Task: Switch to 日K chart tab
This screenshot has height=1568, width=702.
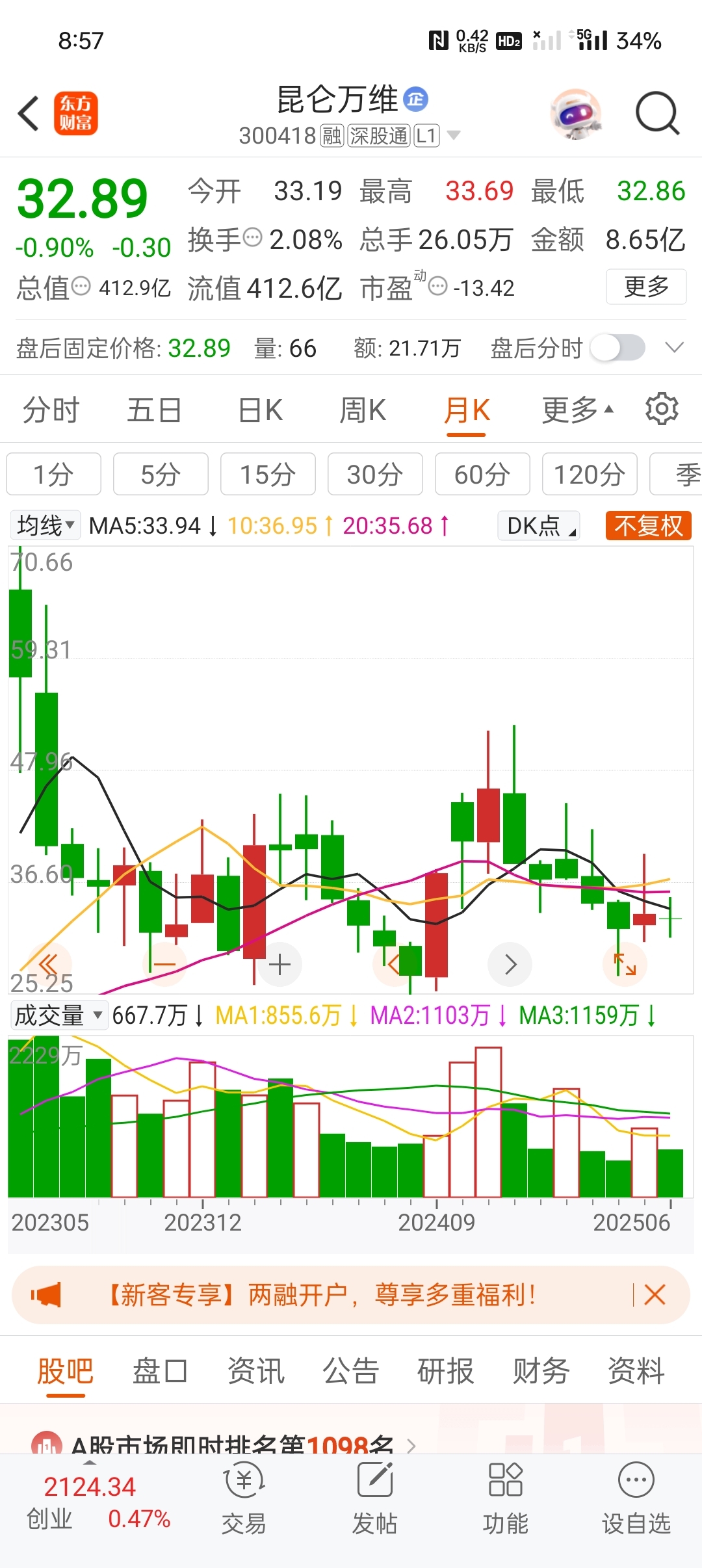Action: 260,410
